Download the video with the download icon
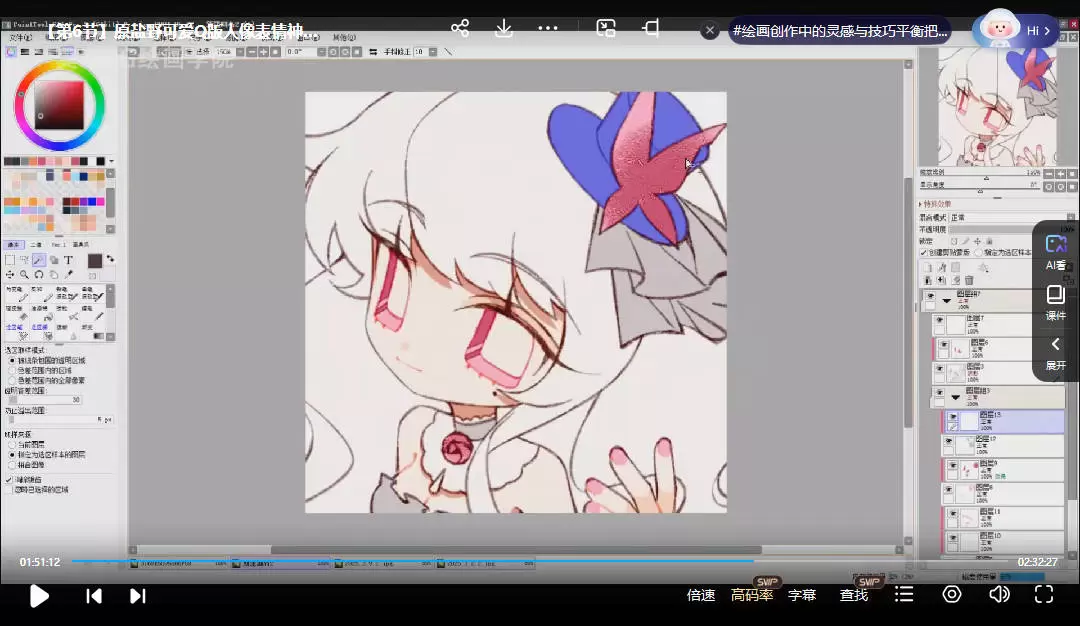The image size is (1080, 626). point(503,28)
